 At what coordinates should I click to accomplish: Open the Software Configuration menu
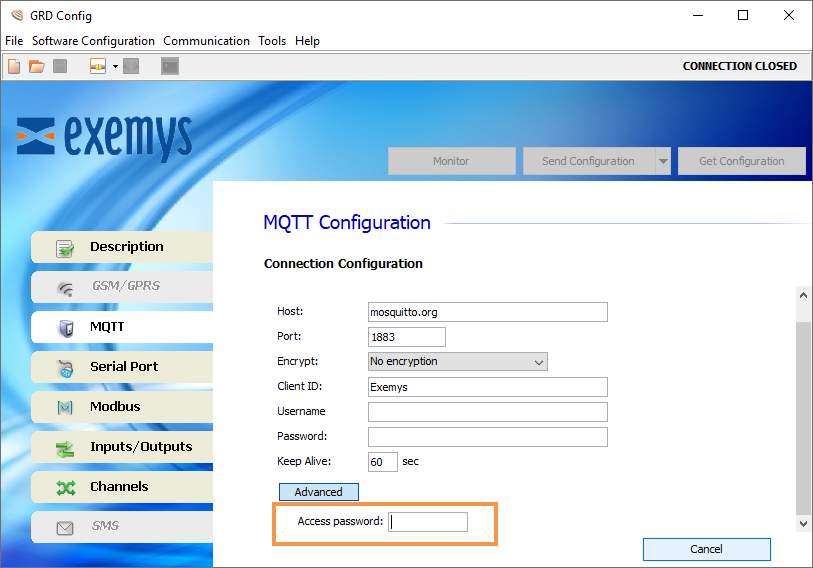pos(93,41)
